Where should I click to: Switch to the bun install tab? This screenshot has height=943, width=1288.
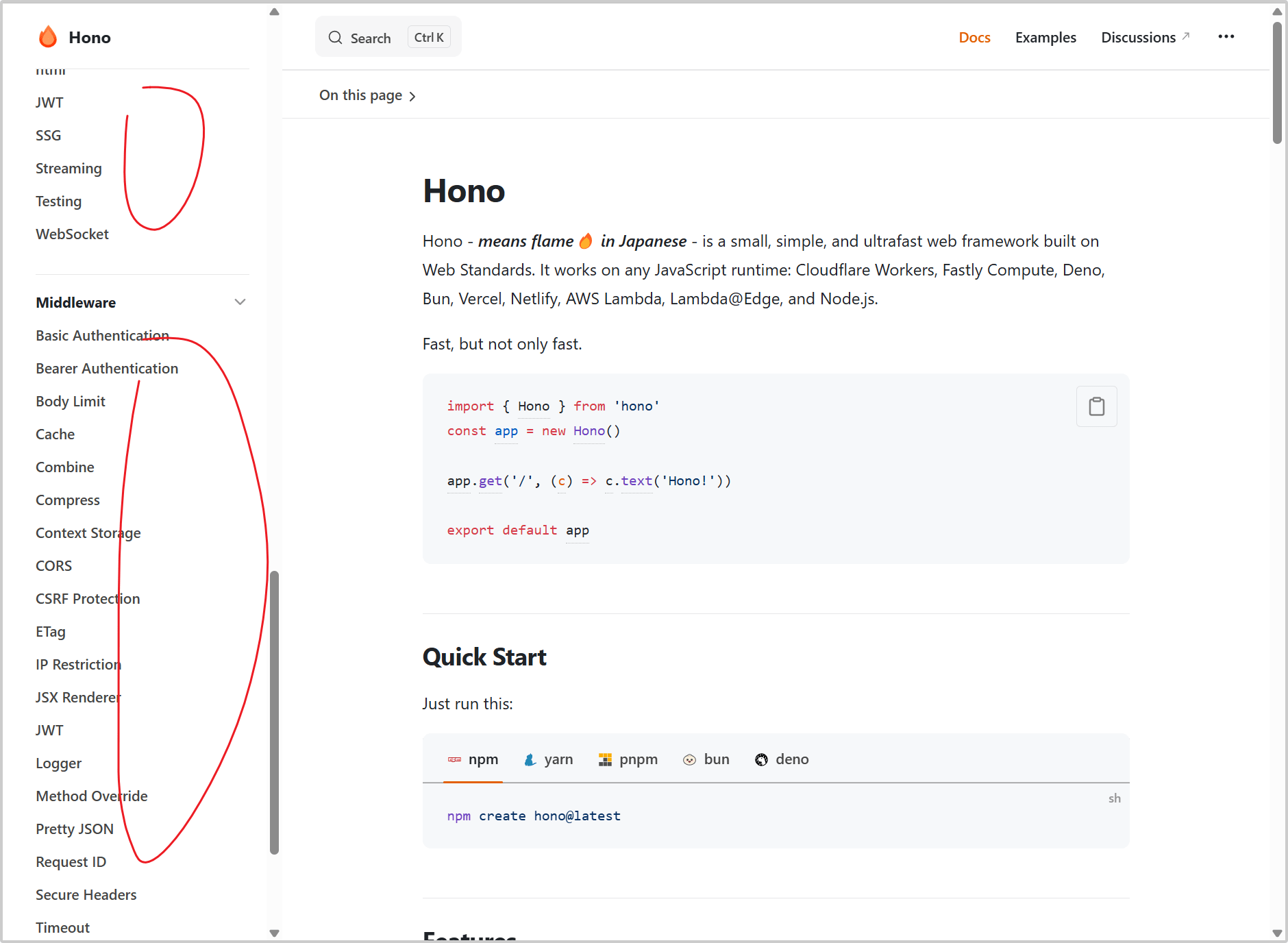[x=706, y=759]
